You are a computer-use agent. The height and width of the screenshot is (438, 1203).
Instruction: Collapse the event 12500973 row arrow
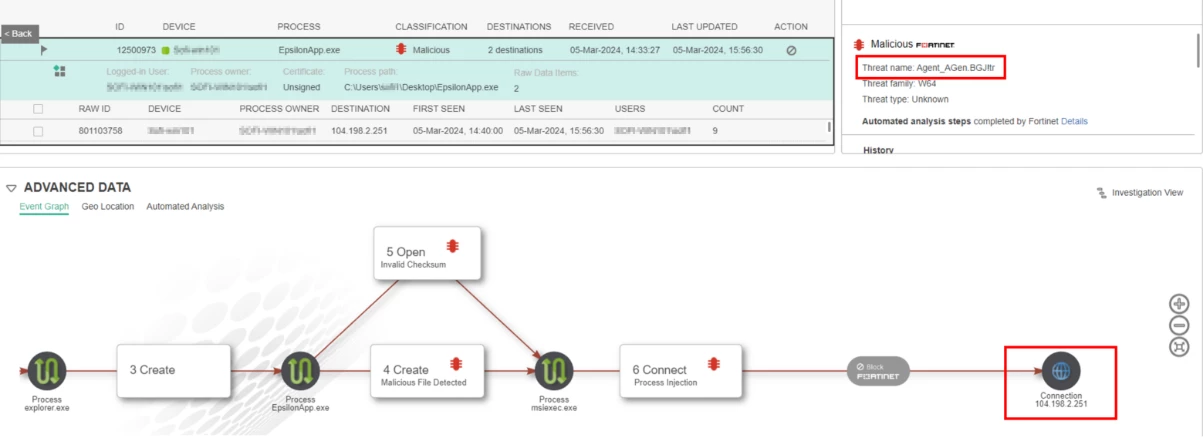[44, 48]
